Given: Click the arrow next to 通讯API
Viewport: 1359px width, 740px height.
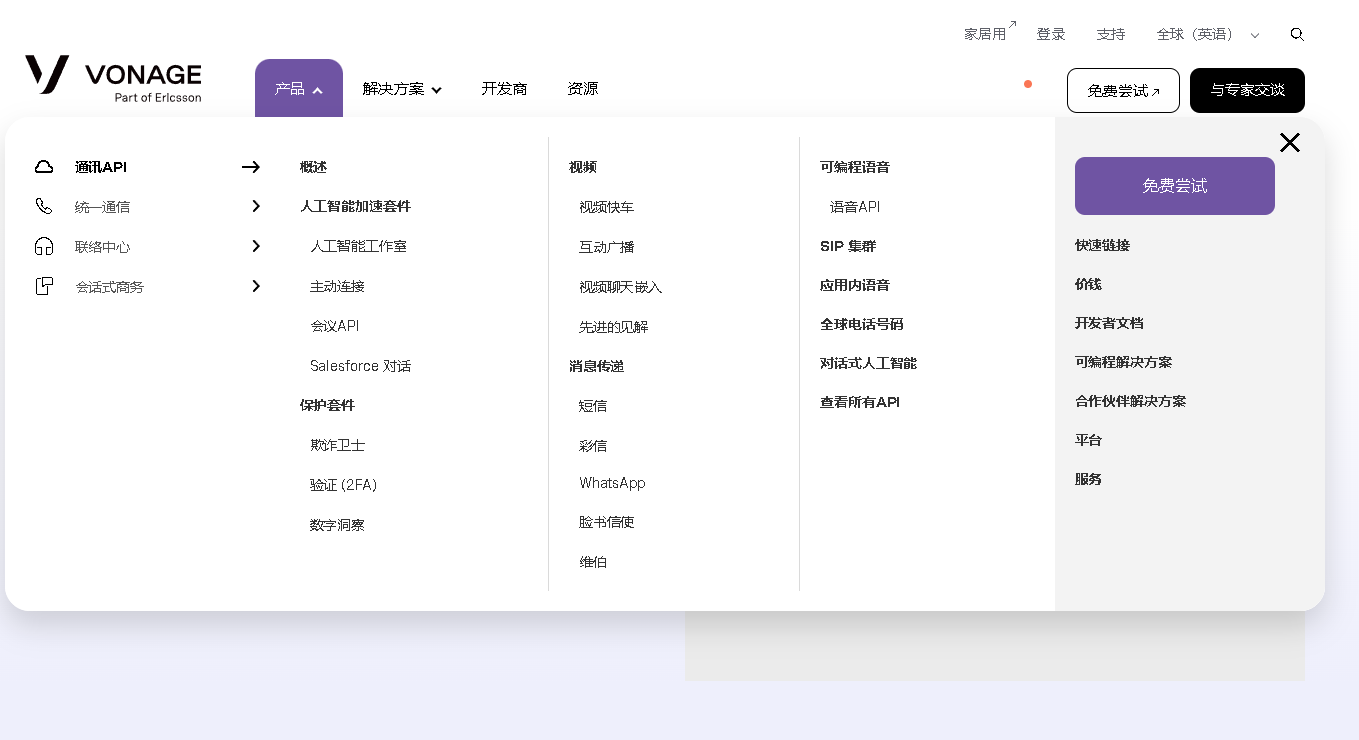Looking at the screenshot, I should (251, 167).
